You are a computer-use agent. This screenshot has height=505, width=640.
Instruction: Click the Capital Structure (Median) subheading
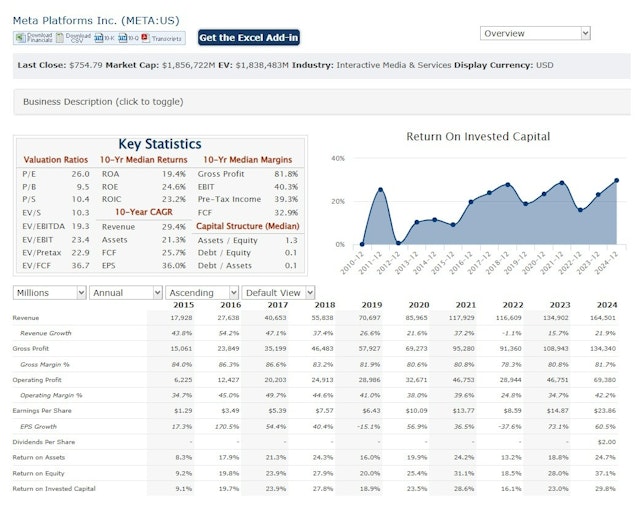[x=248, y=226]
